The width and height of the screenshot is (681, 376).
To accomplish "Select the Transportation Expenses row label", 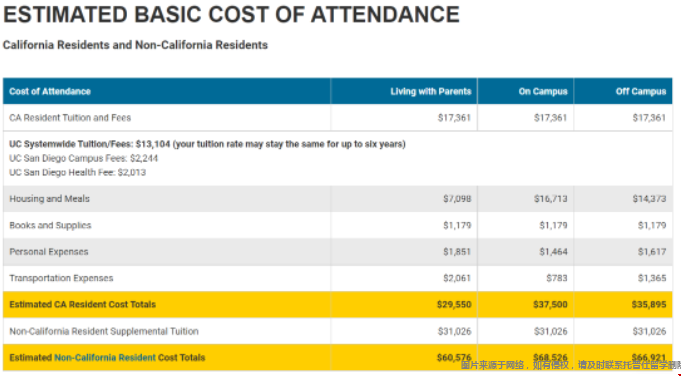I will coord(61,278).
